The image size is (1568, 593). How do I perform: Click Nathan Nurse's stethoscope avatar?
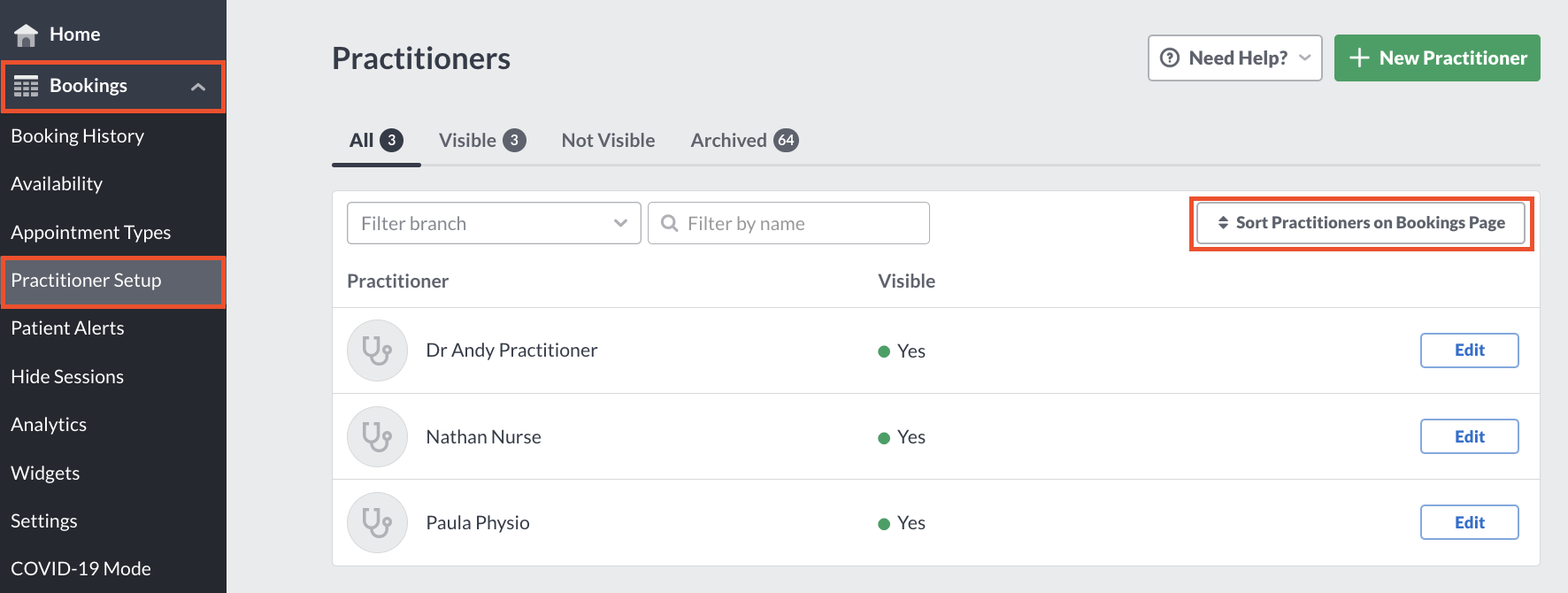(x=377, y=436)
